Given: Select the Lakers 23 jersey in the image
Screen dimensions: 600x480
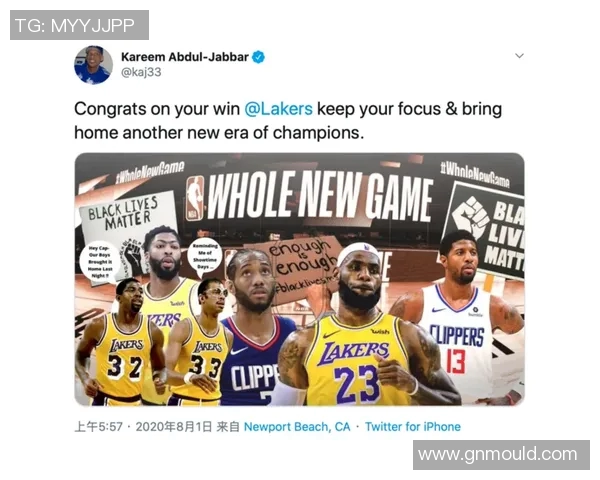Looking at the screenshot, I should [356, 362].
